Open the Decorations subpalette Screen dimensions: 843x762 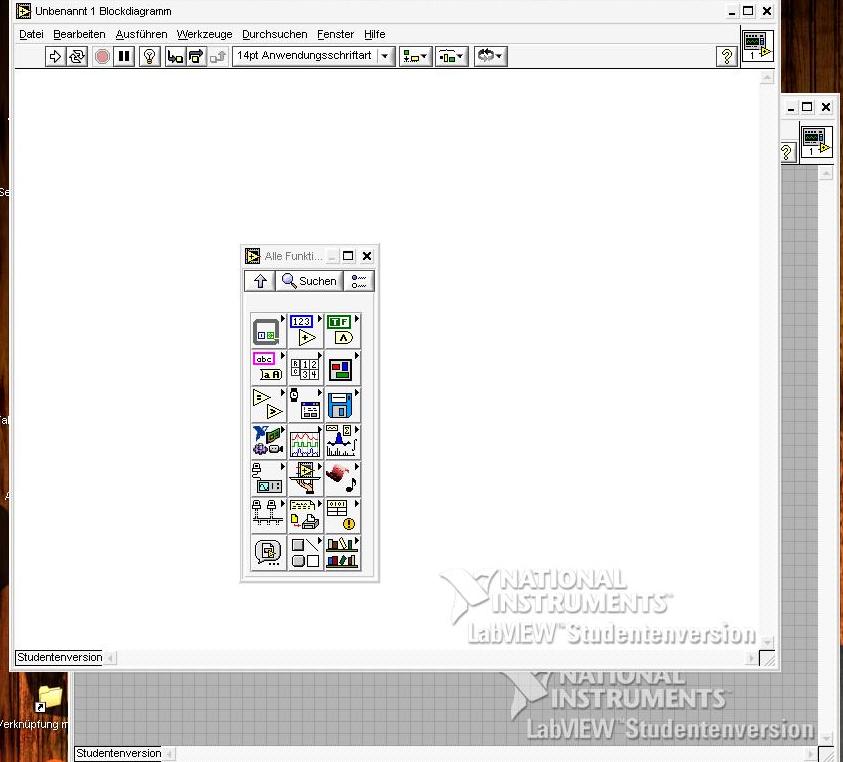pos(305,553)
